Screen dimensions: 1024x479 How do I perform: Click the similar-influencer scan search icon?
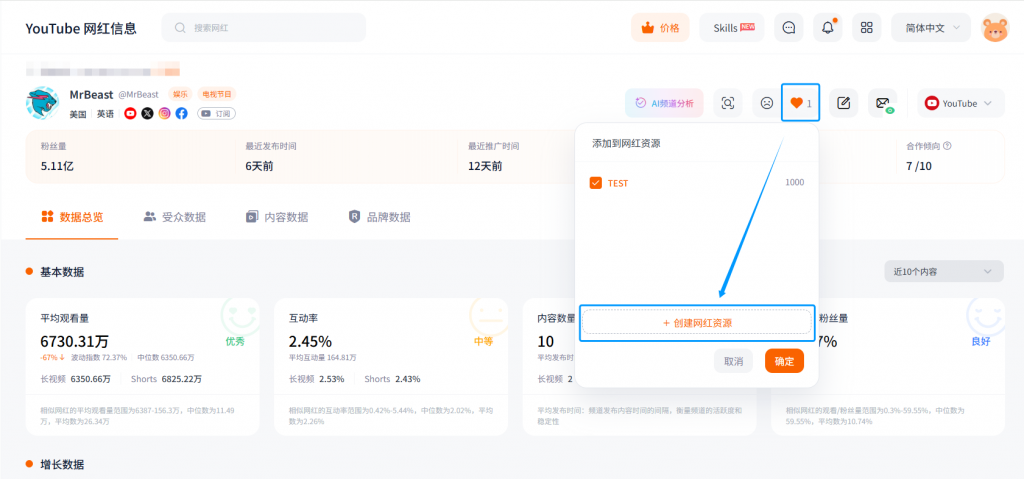pos(728,103)
